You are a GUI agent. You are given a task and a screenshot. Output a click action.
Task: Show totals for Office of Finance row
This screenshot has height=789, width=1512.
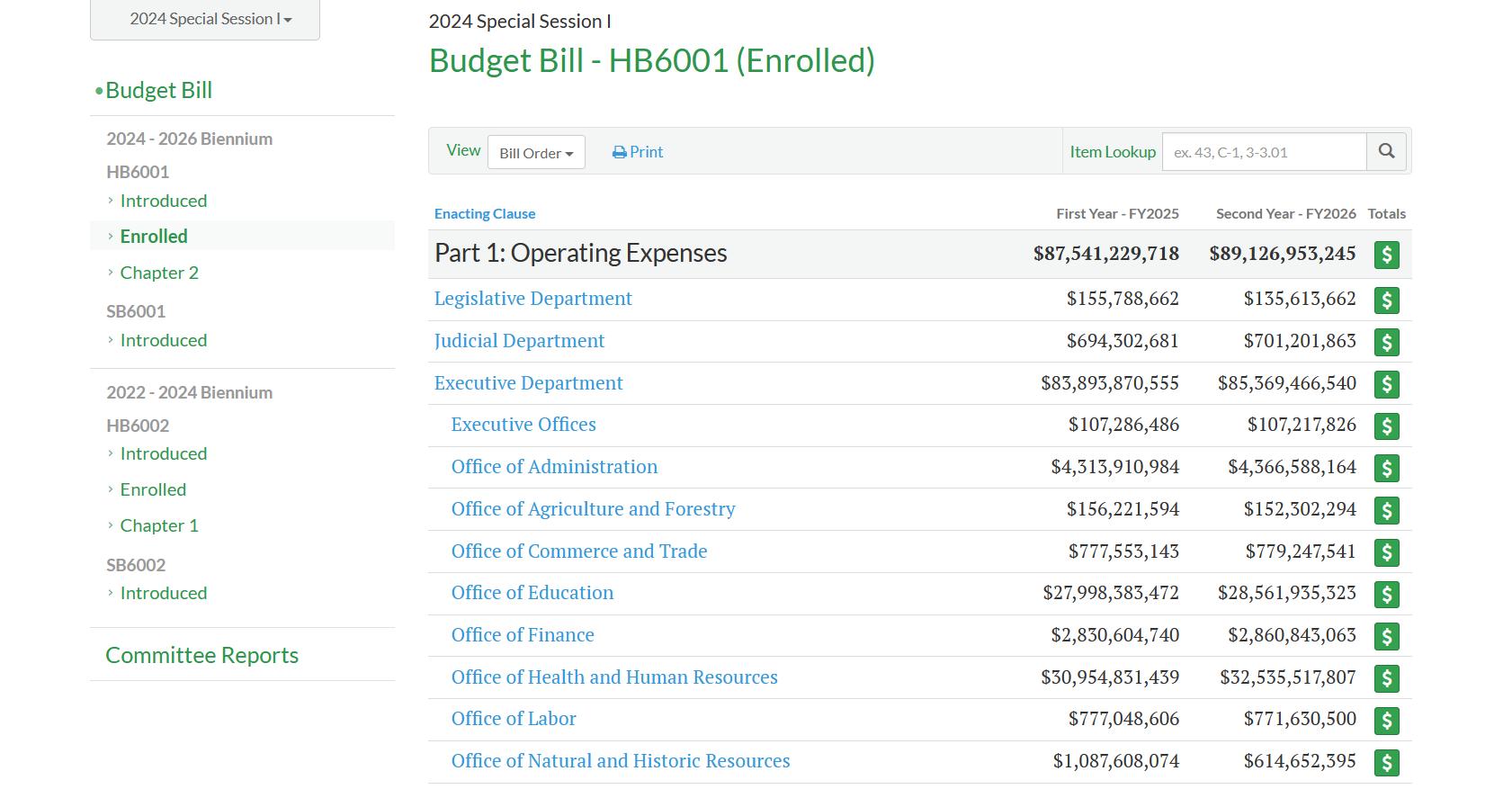(1386, 636)
